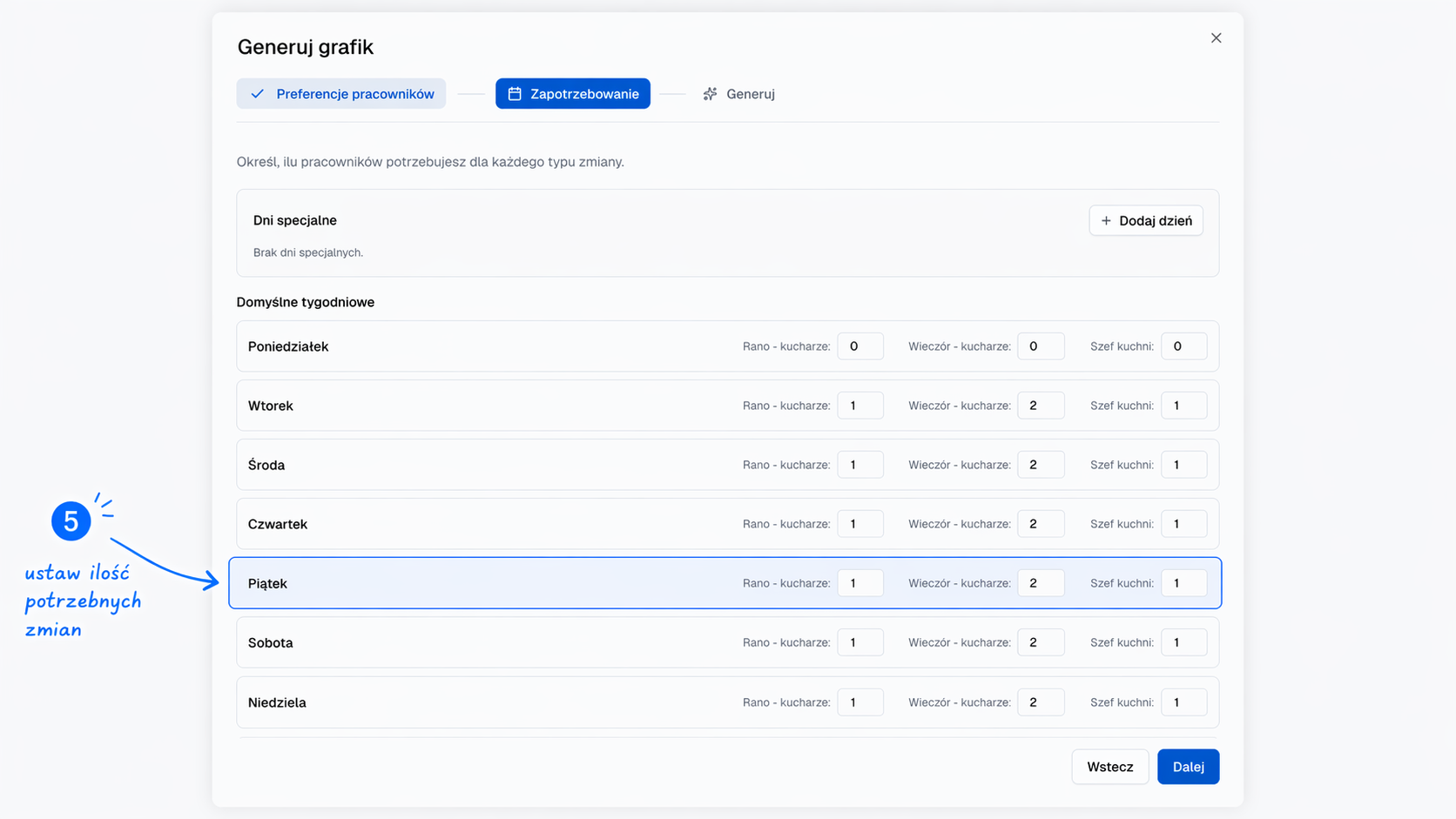Edit Niedziela Wieczór - kucharze count

point(1040,702)
